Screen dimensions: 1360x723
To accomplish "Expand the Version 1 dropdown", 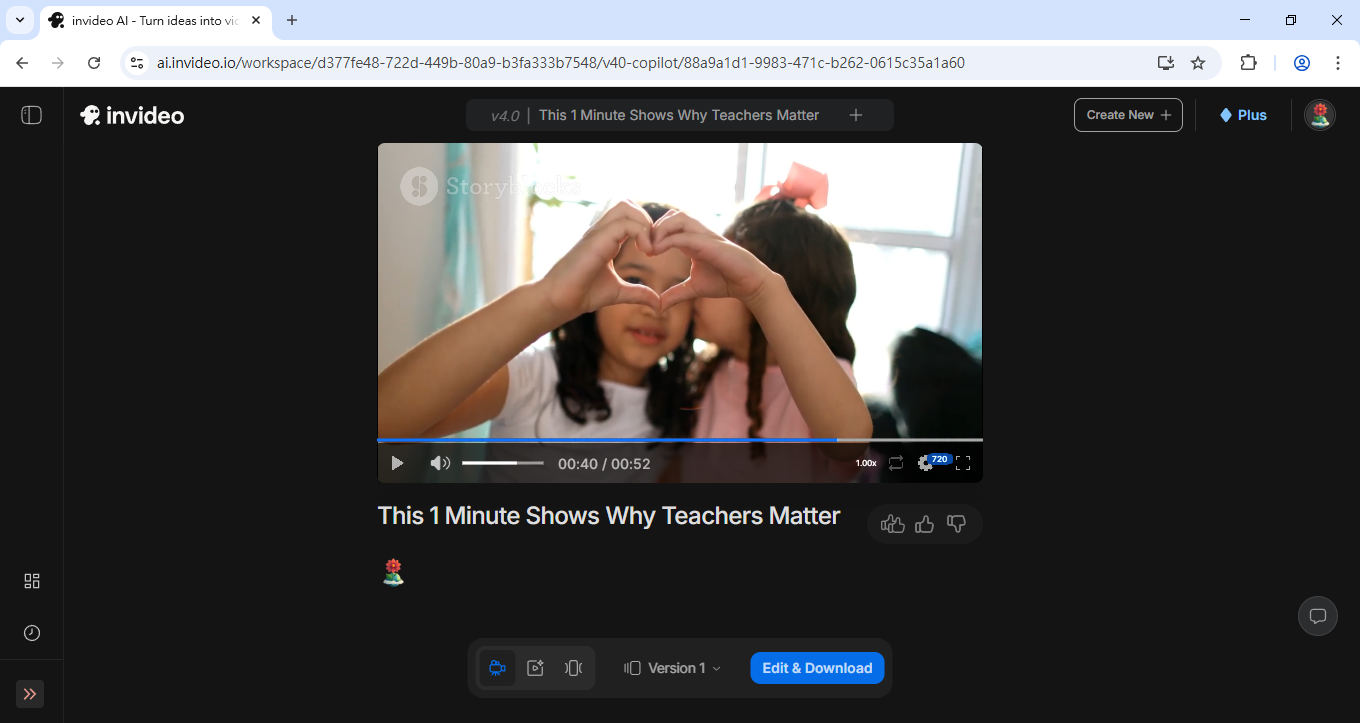I will point(672,667).
